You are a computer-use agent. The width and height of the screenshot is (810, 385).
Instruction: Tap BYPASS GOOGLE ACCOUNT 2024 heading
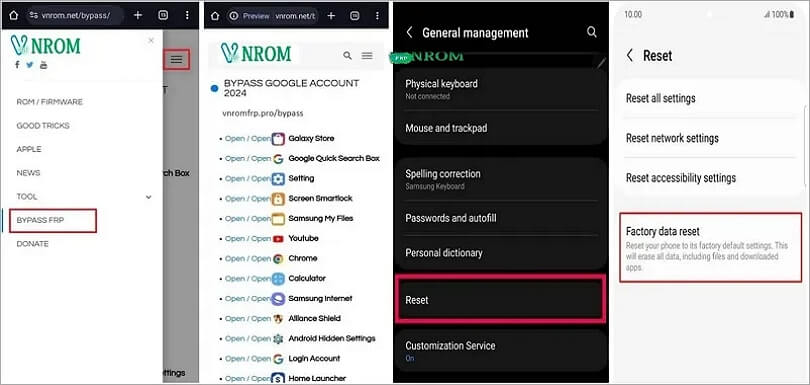click(x=291, y=88)
